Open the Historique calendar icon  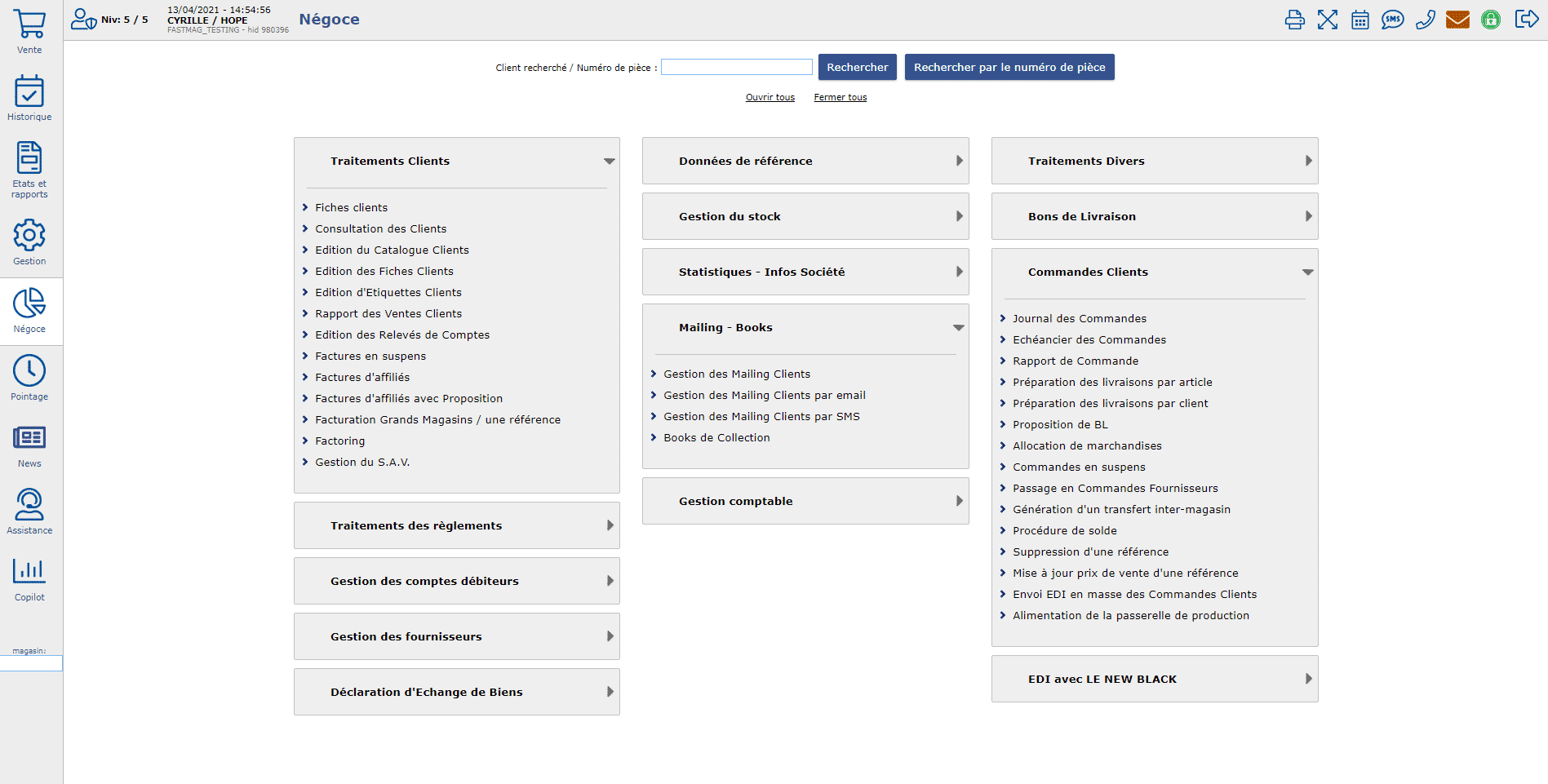29,91
